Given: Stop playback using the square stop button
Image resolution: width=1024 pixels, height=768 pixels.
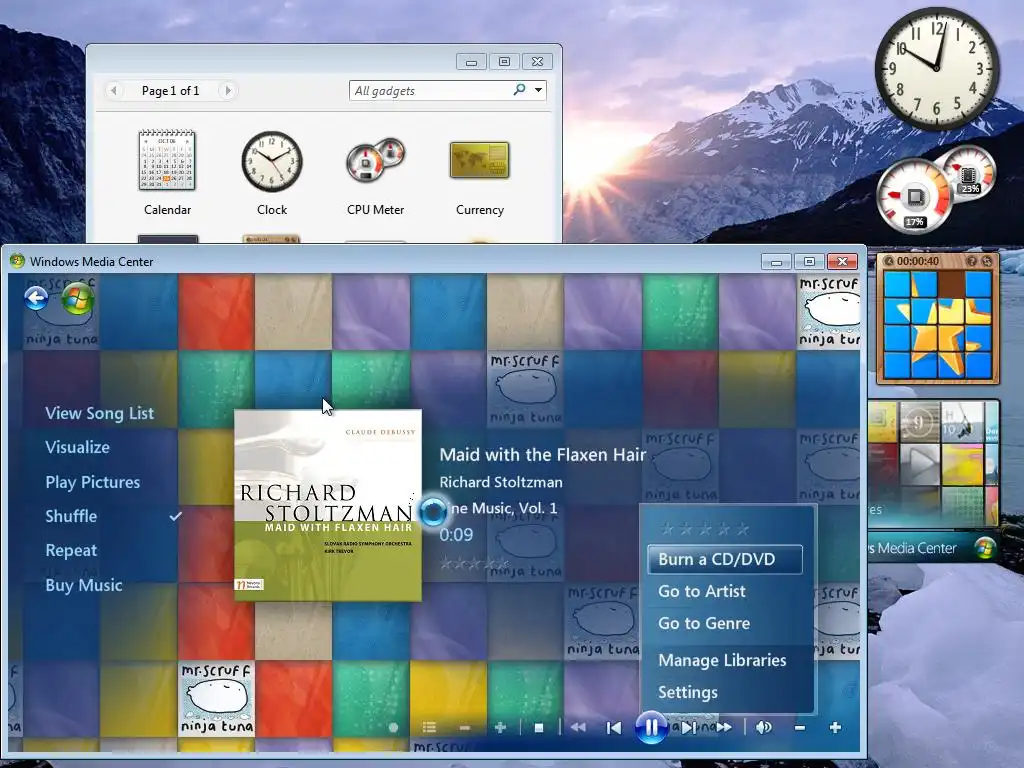Looking at the screenshot, I should coord(539,728).
